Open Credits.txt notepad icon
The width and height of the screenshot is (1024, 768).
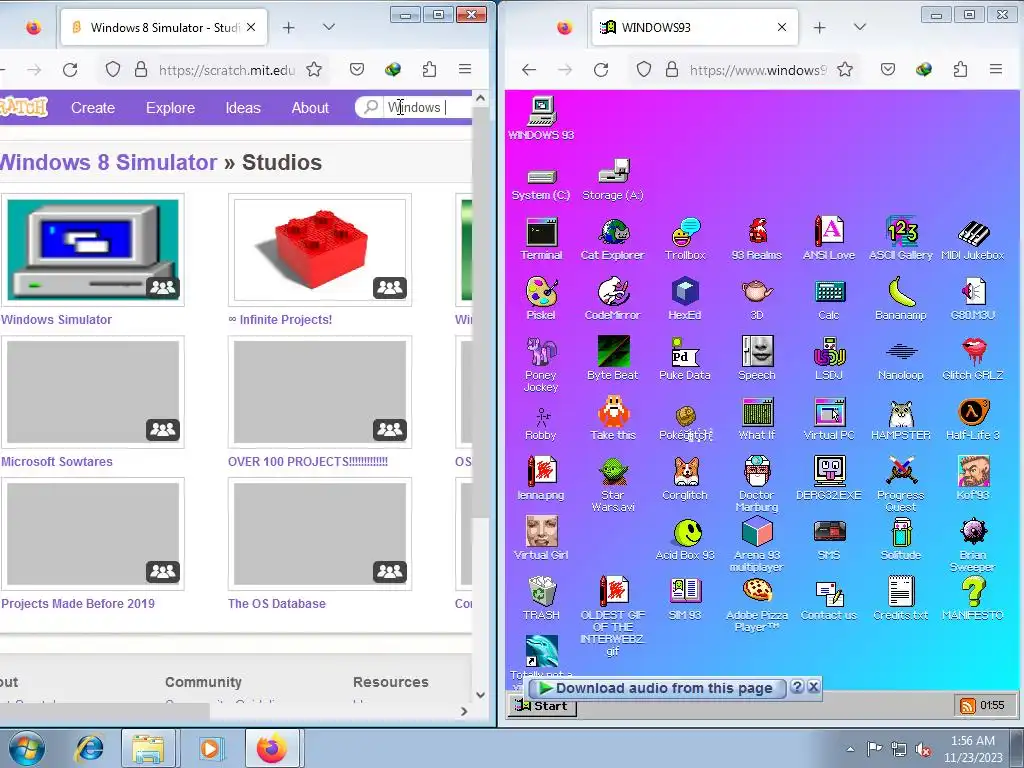901,598
